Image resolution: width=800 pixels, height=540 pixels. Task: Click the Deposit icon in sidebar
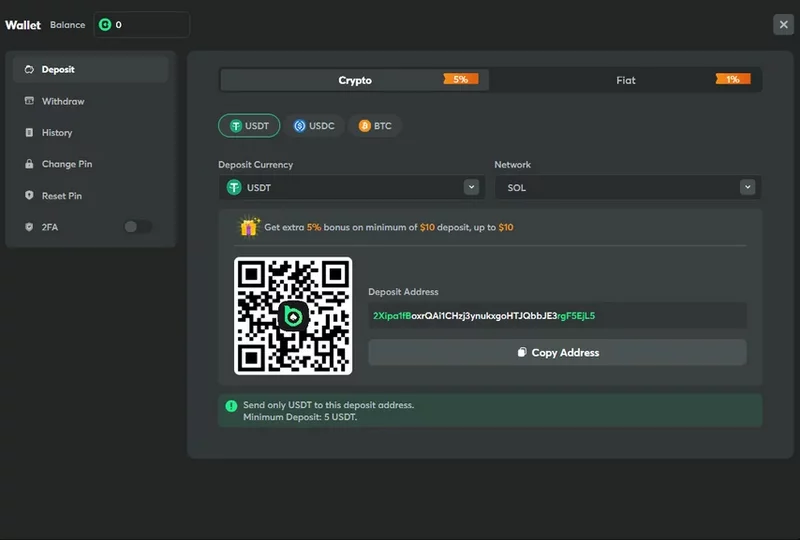[x=29, y=70]
